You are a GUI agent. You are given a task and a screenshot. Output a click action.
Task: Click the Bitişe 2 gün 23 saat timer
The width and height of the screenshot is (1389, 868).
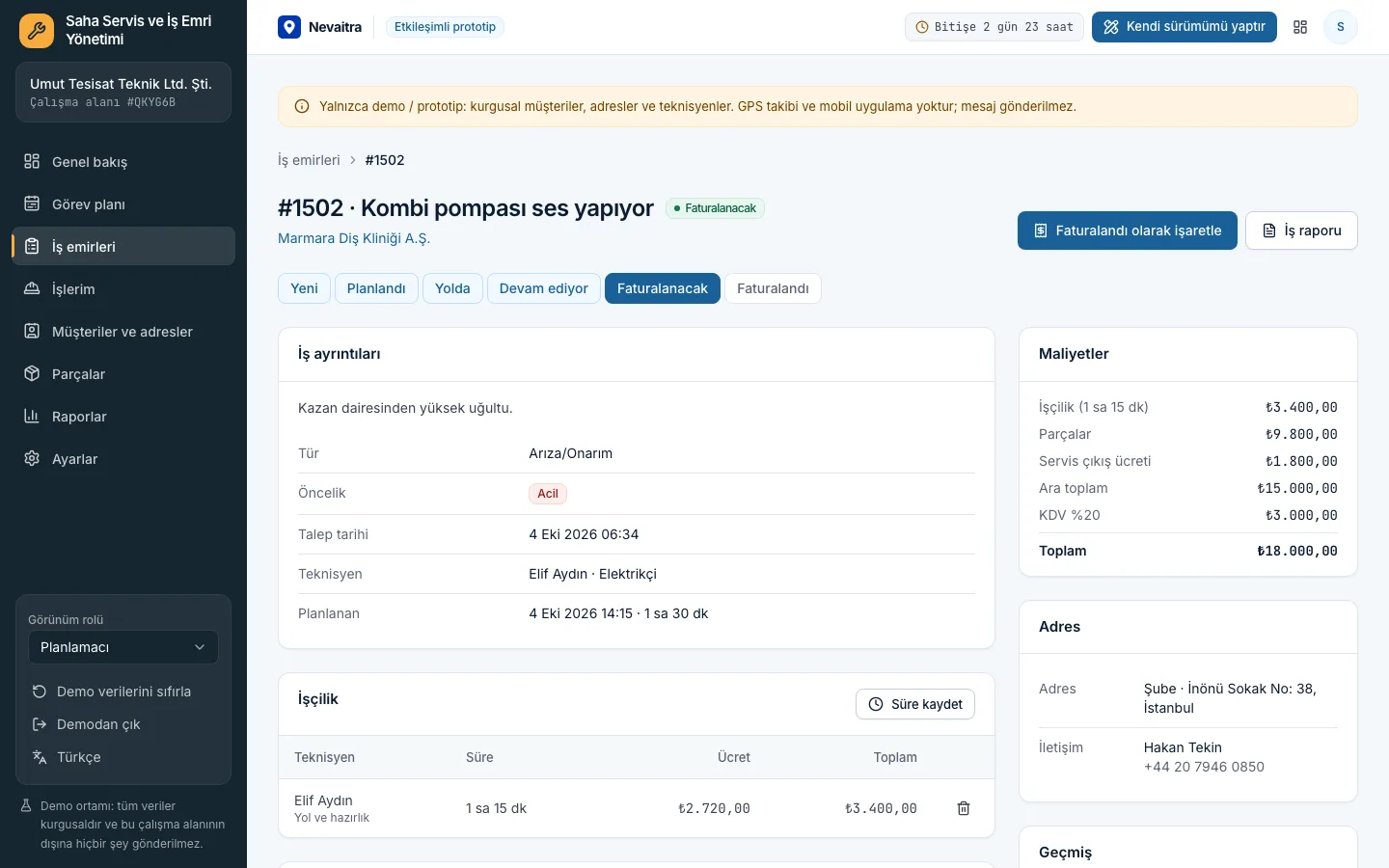tap(994, 27)
